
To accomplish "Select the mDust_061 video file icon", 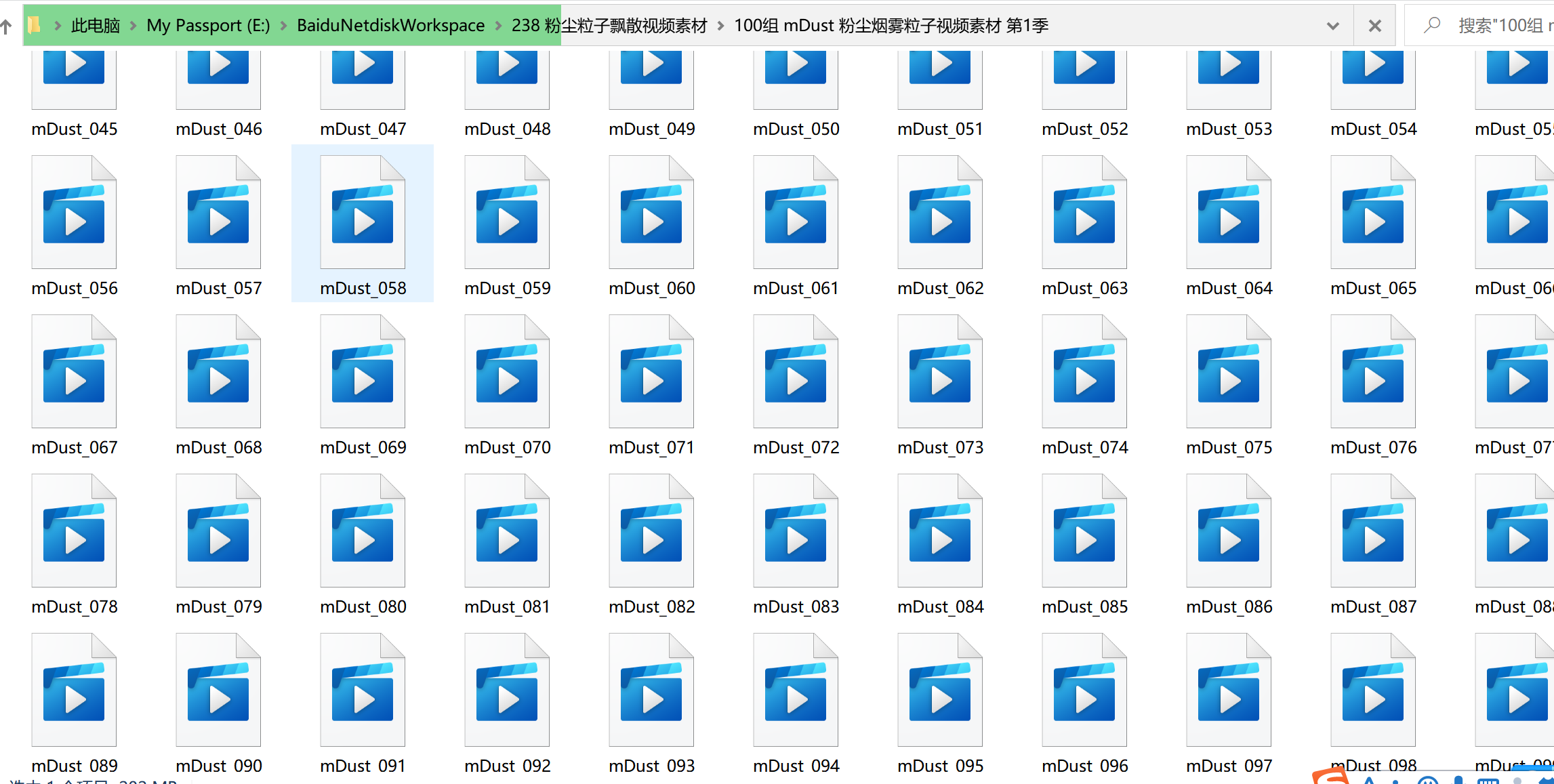I will [x=796, y=212].
